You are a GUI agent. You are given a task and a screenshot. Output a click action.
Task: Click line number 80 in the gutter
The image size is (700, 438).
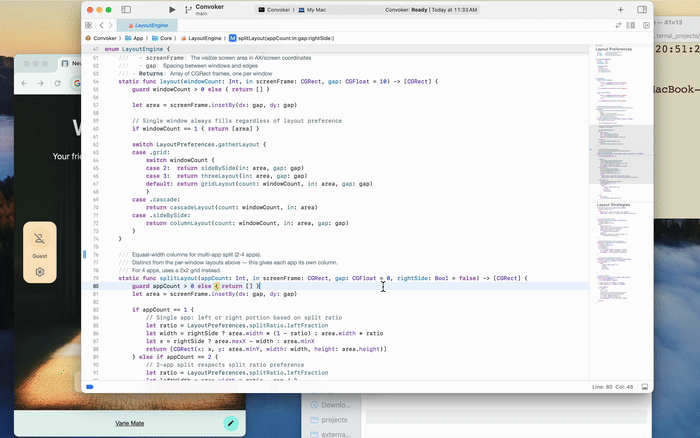[96, 286]
